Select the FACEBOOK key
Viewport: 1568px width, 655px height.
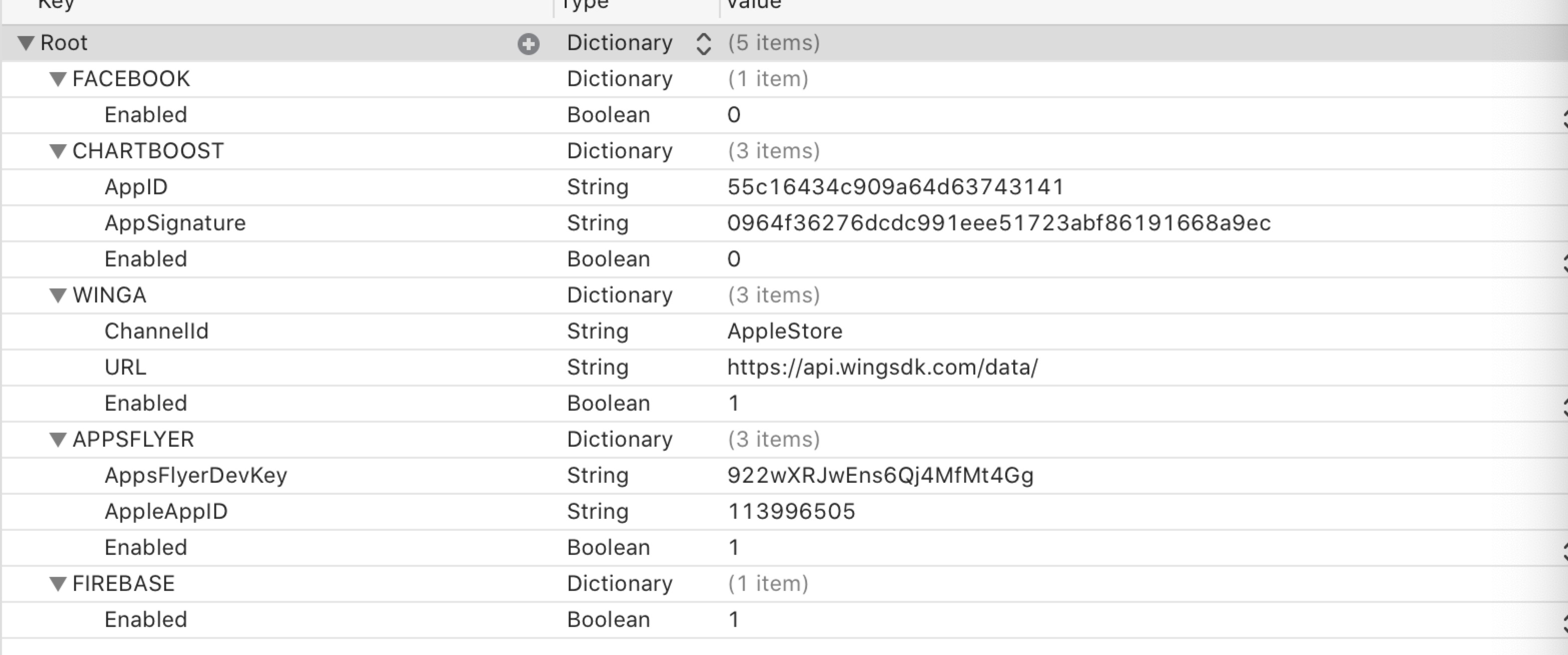click(x=131, y=79)
